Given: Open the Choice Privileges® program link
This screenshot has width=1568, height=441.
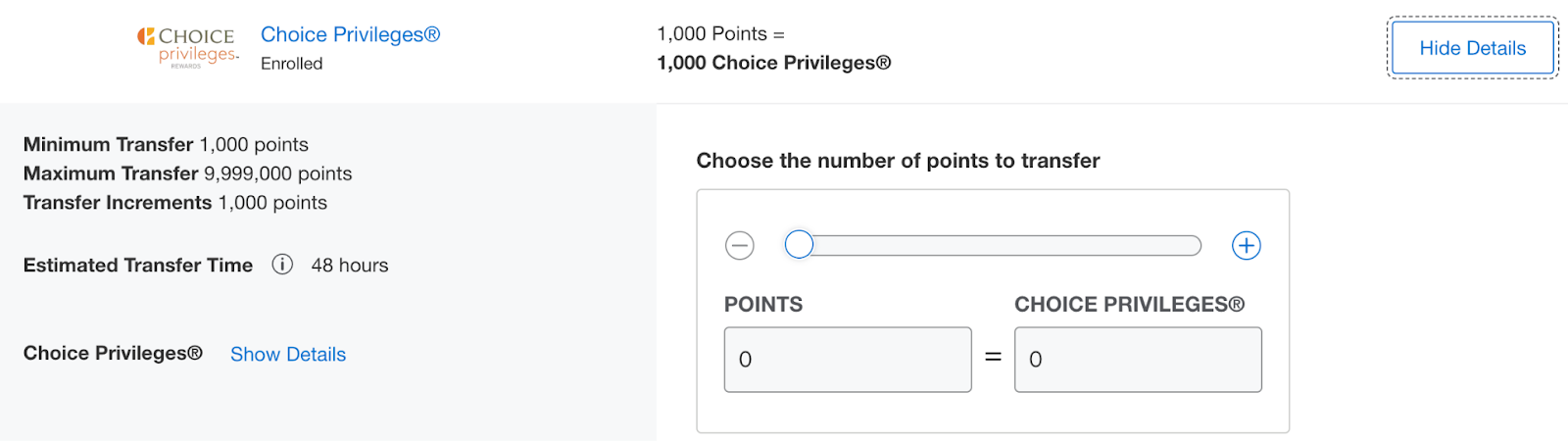Looking at the screenshot, I should pos(350,34).
